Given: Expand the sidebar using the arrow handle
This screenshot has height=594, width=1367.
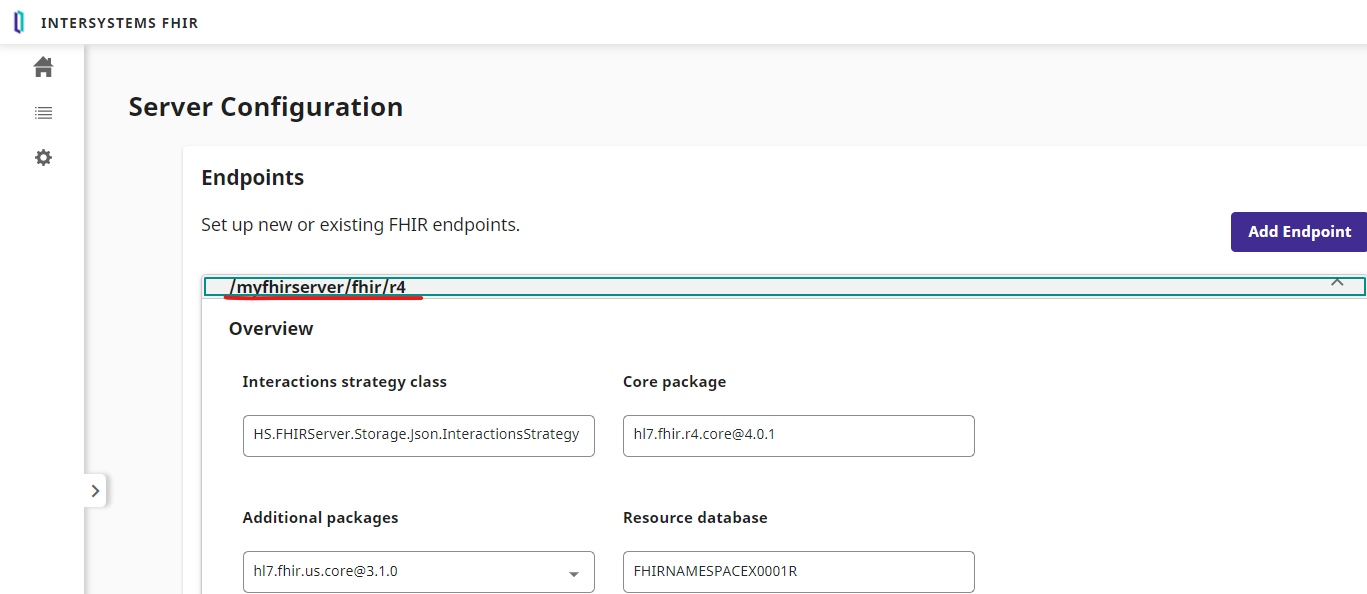Looking at the screenshot, I should 95,490.
